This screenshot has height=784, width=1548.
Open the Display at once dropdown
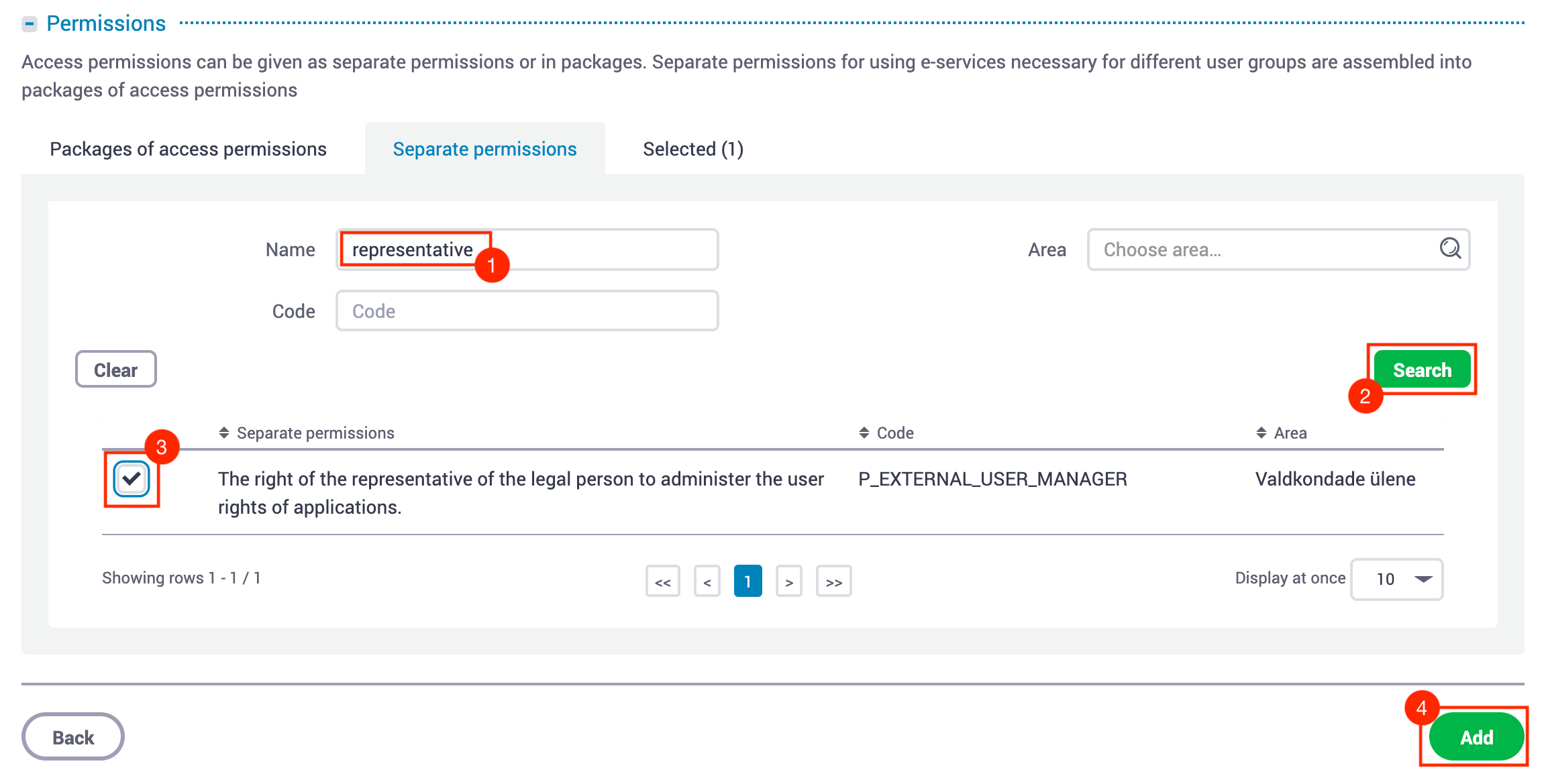1396,579
